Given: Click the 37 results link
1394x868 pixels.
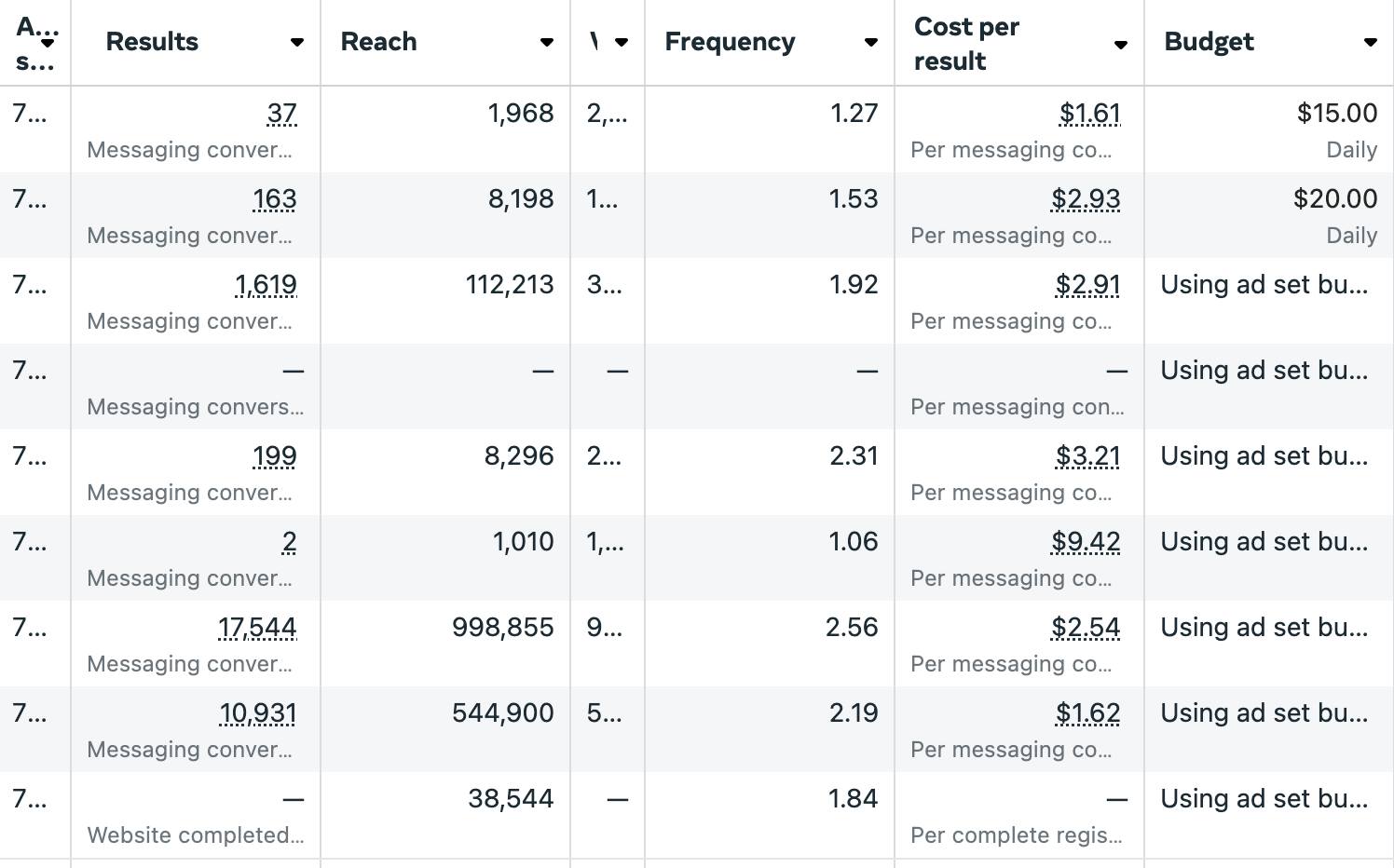Looking at the screenshot, I should pos(281,114).
